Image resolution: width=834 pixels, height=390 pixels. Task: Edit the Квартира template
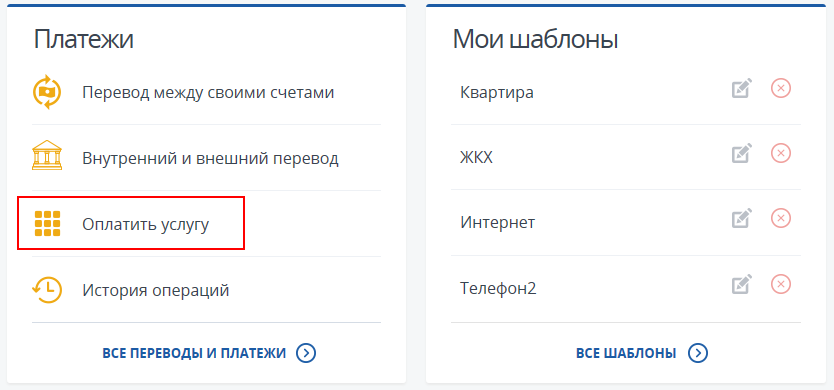click(742, 88)
